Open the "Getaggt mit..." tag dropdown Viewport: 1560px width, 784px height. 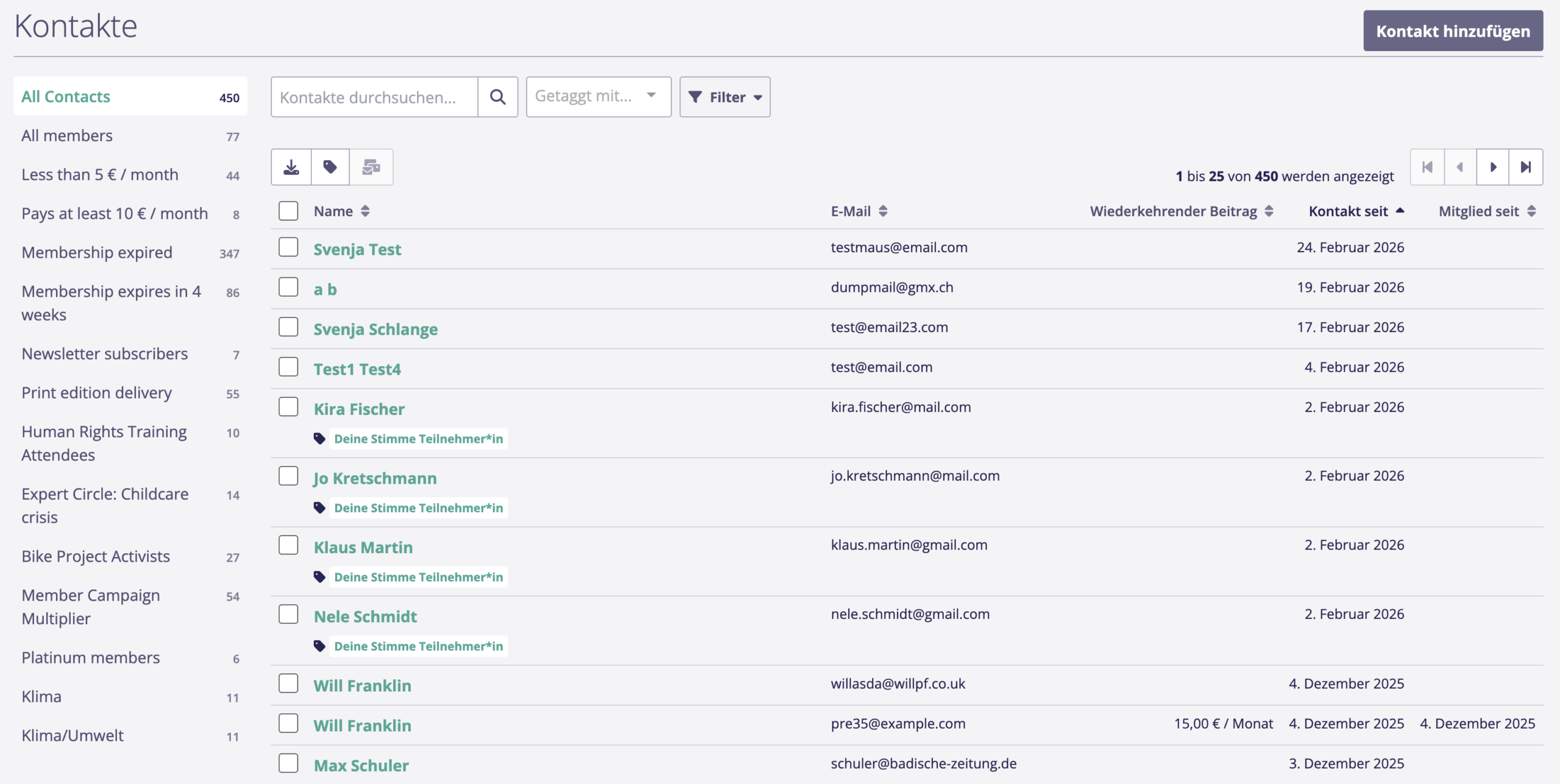(598, 97)
